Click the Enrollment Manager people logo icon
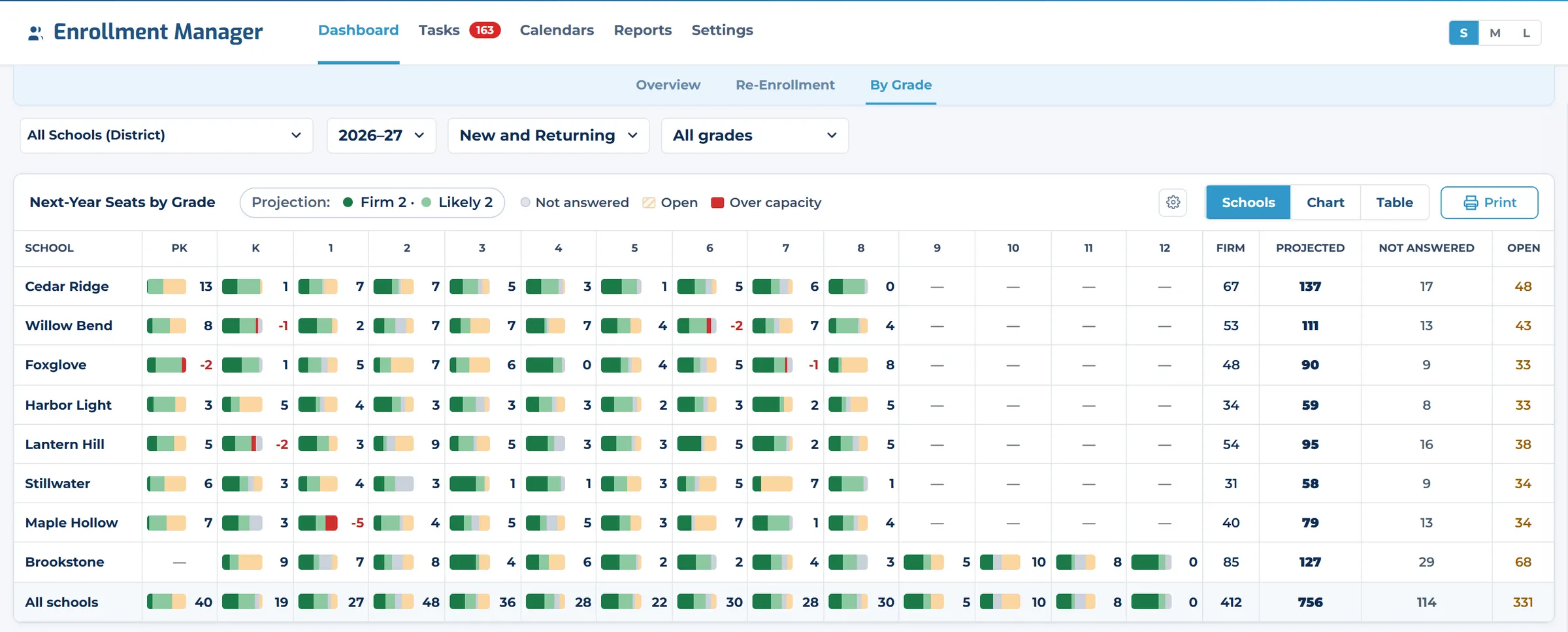 pos(35,33)
